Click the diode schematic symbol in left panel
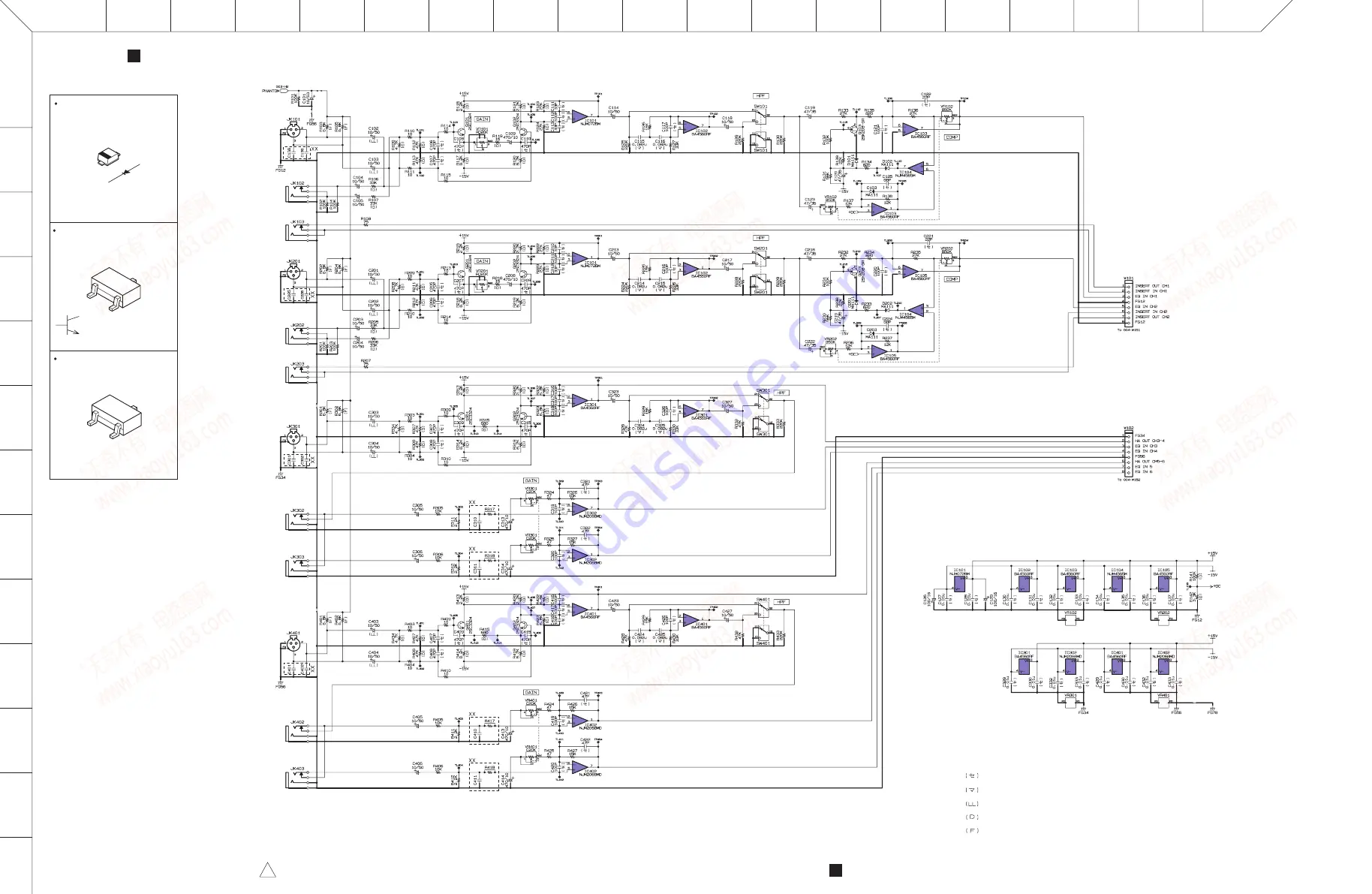Viewport: 1372px width, 894px height. coord(123,173)
